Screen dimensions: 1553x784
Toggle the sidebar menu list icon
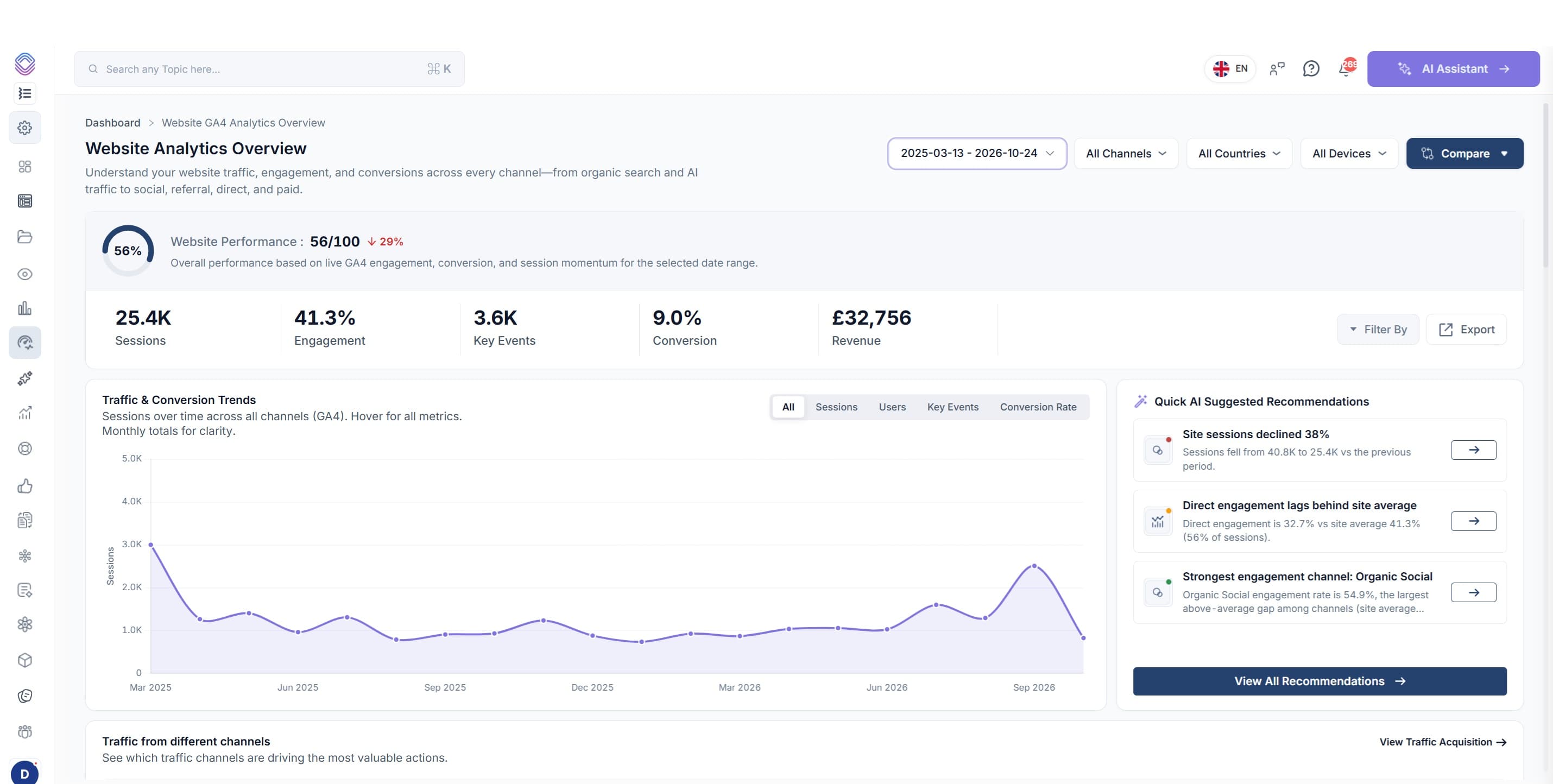25,93
